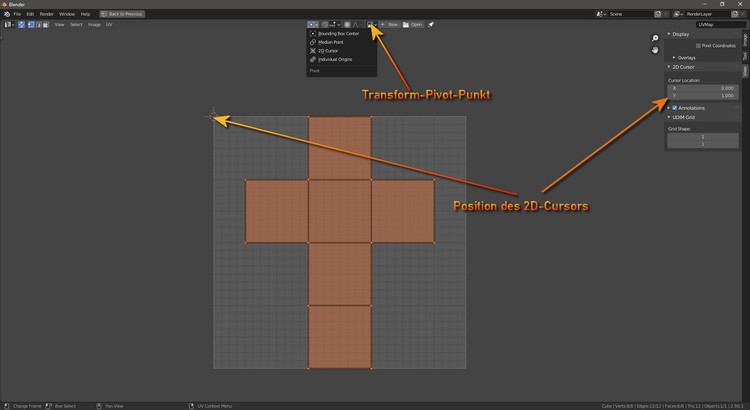
Task: Choose 2D Cursor as pivot point
Action: point(328,50)
